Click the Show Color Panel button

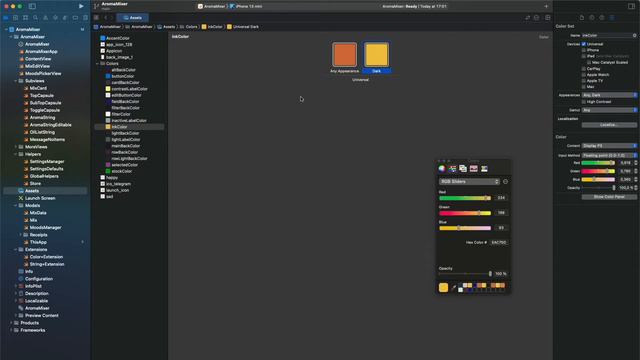[x=609, y=197]
